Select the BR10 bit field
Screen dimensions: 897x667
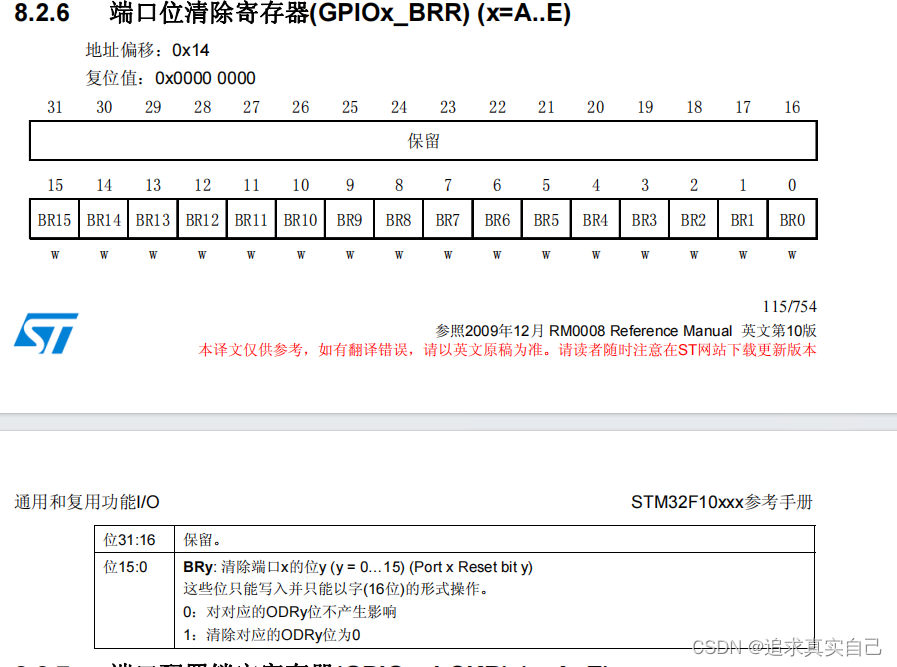point(300,218)
